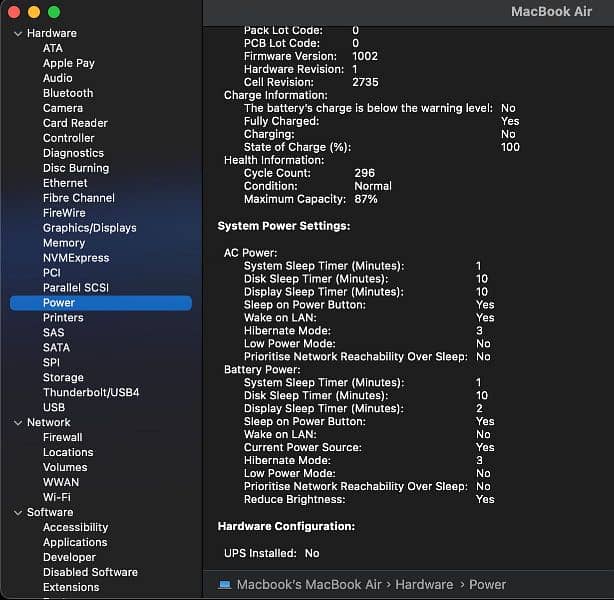Screen dimensions: 614x600
Task: Collapse the Hardware section in sidebar
Action: pos(17,33)
